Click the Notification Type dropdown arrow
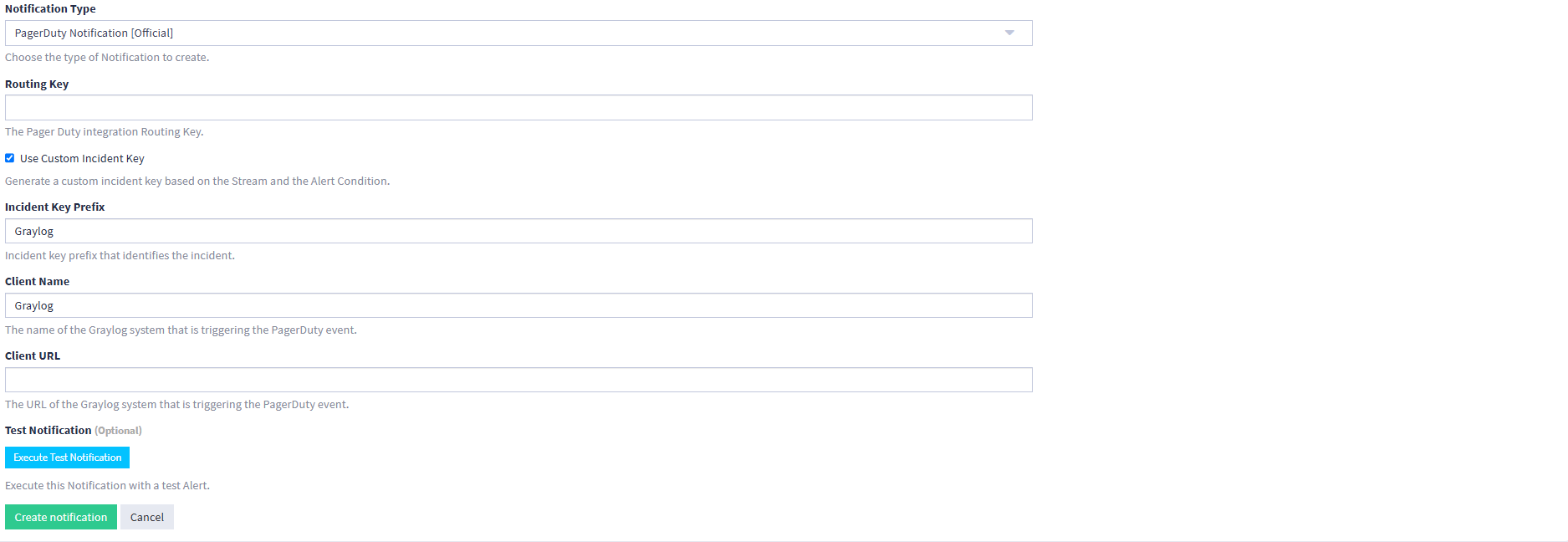 (x=1009, y=33)
